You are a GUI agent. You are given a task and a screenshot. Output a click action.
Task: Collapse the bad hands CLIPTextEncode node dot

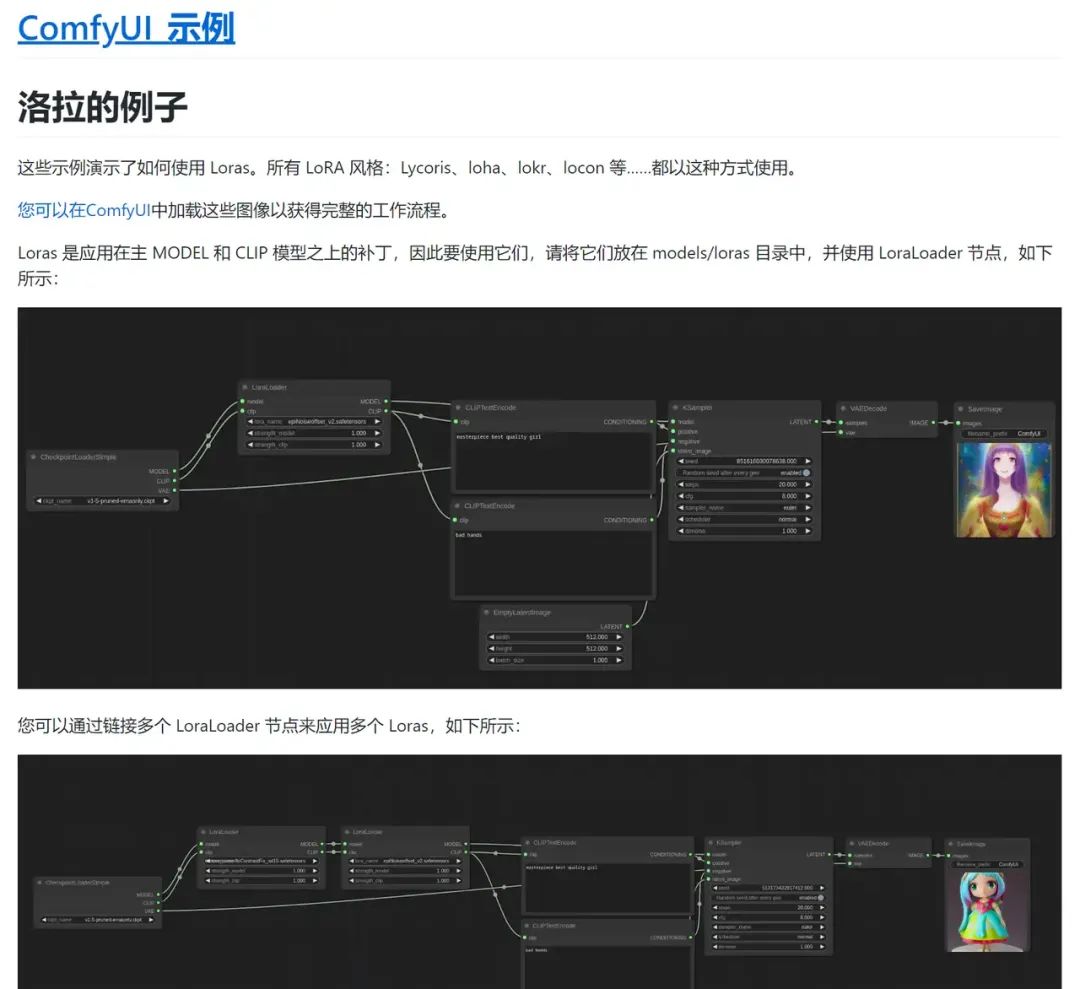point(457,506)
